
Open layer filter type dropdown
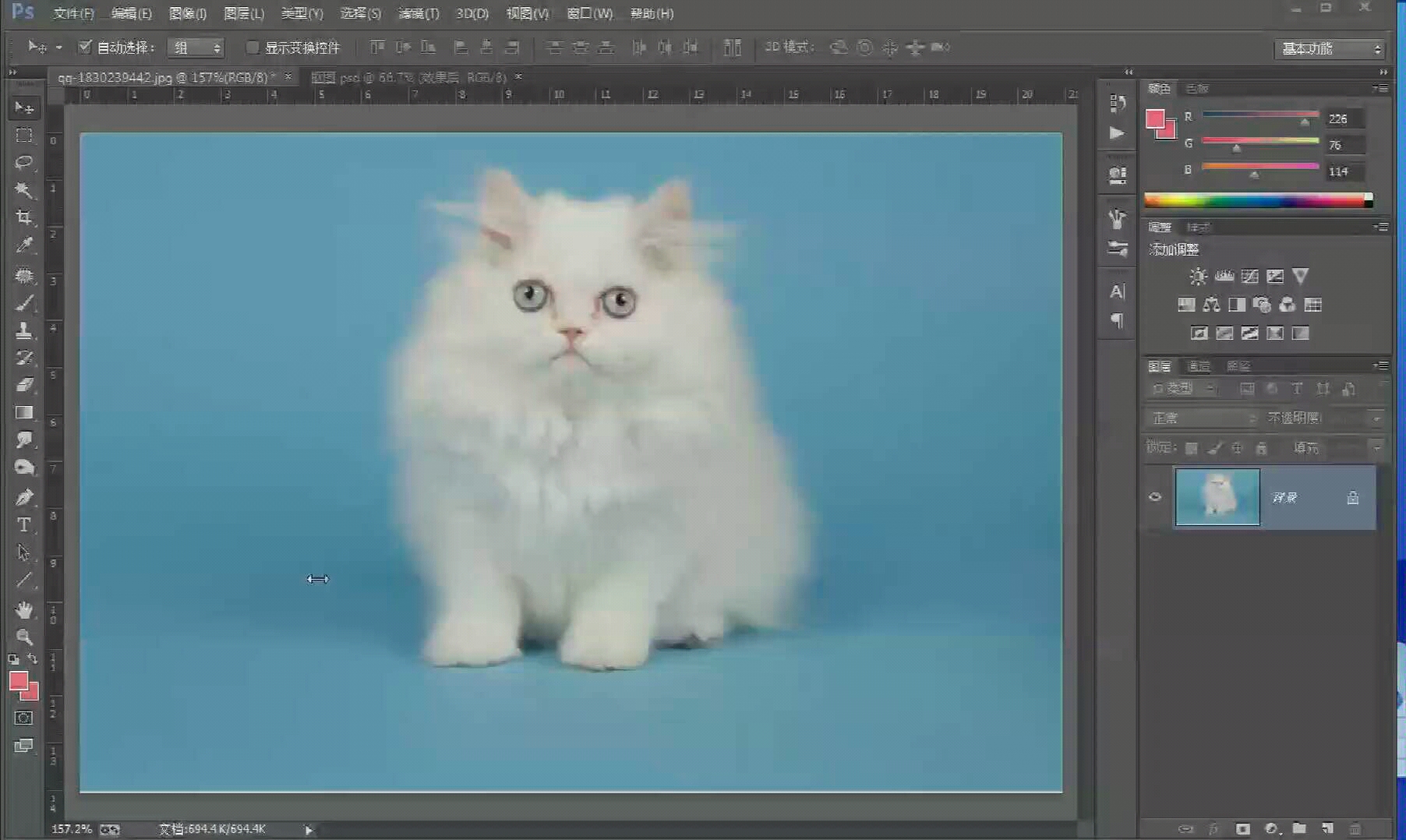1183,388
